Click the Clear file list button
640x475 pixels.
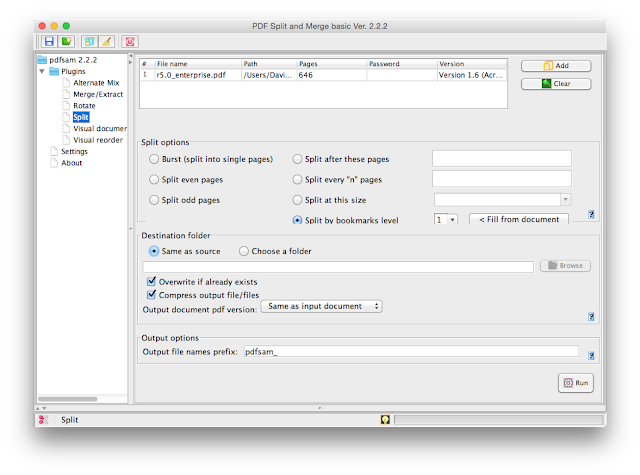point(556,84)
